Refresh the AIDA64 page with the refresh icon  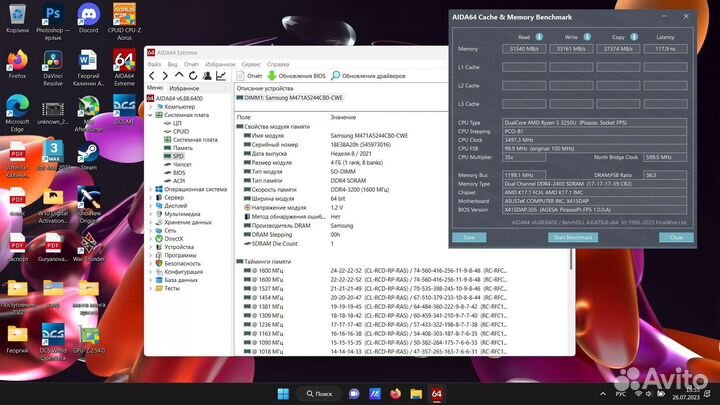tap(193, 76)
